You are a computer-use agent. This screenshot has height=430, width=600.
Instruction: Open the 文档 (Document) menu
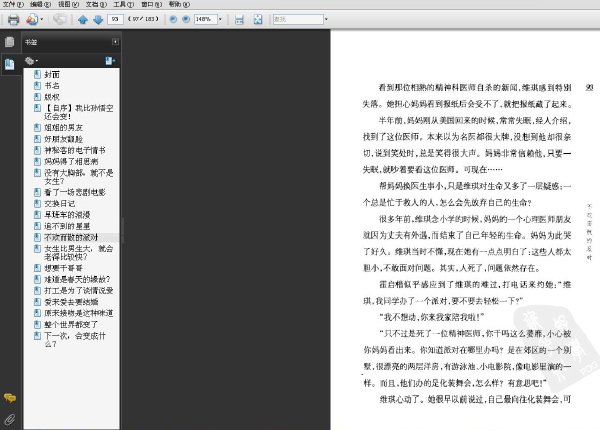click(x=96, y=4)
